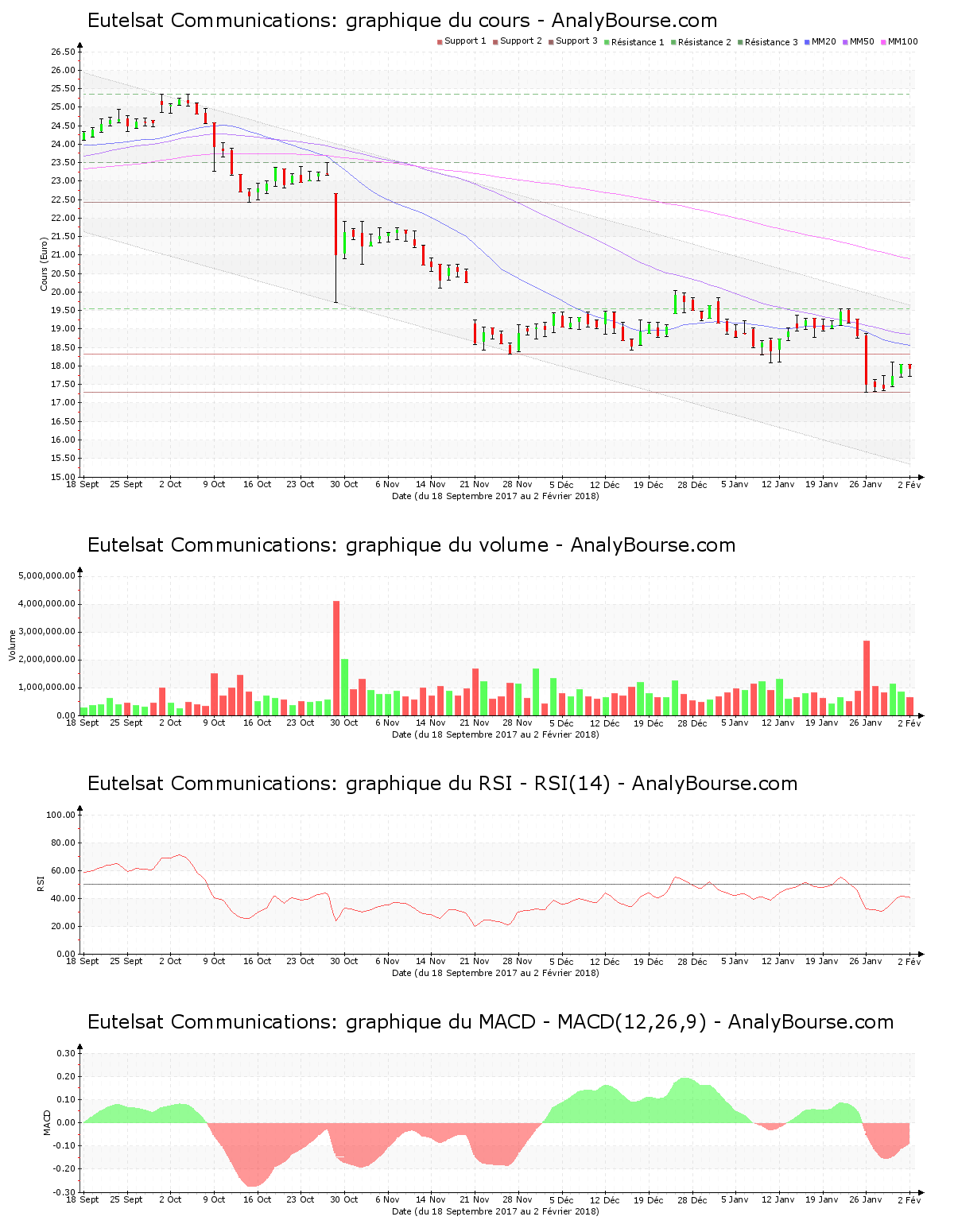Click the date range caption under volume chart
The image size is (954, 1232).
pos(495,734)
